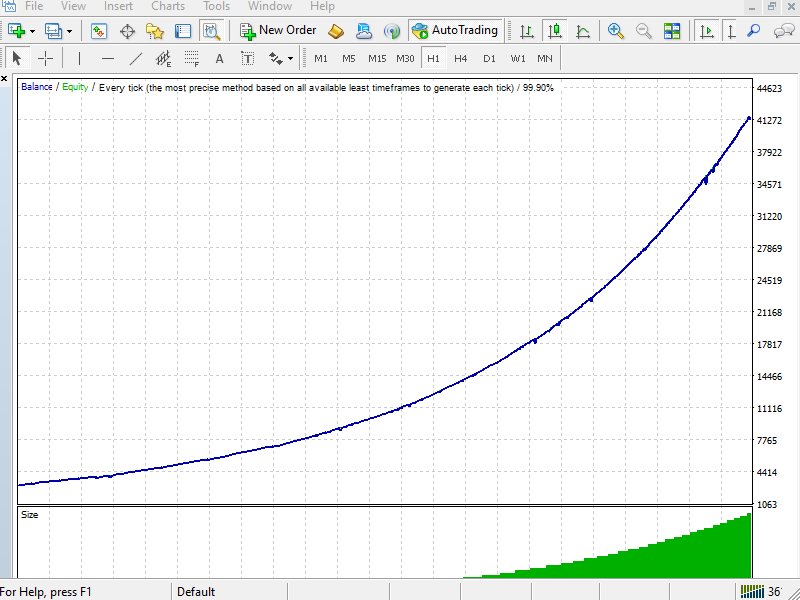Expand the arrows objects dropdown
The width and height of the screenshot is (800, 600).
click(x=290, y=59)
